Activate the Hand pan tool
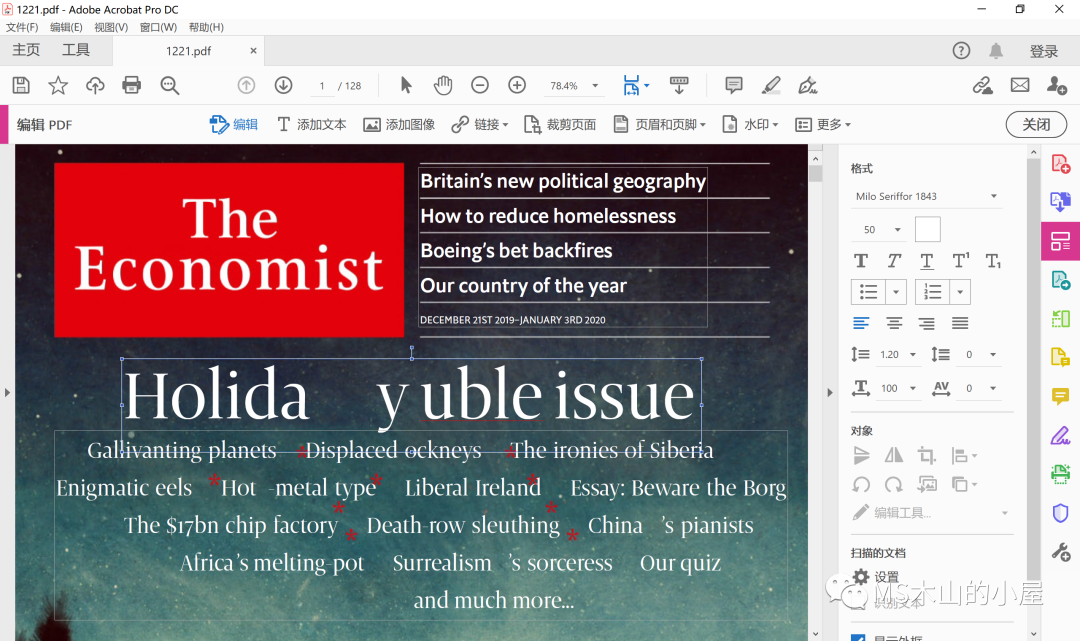The height and width of the screenshot is (641, 1080). (443, 85)
